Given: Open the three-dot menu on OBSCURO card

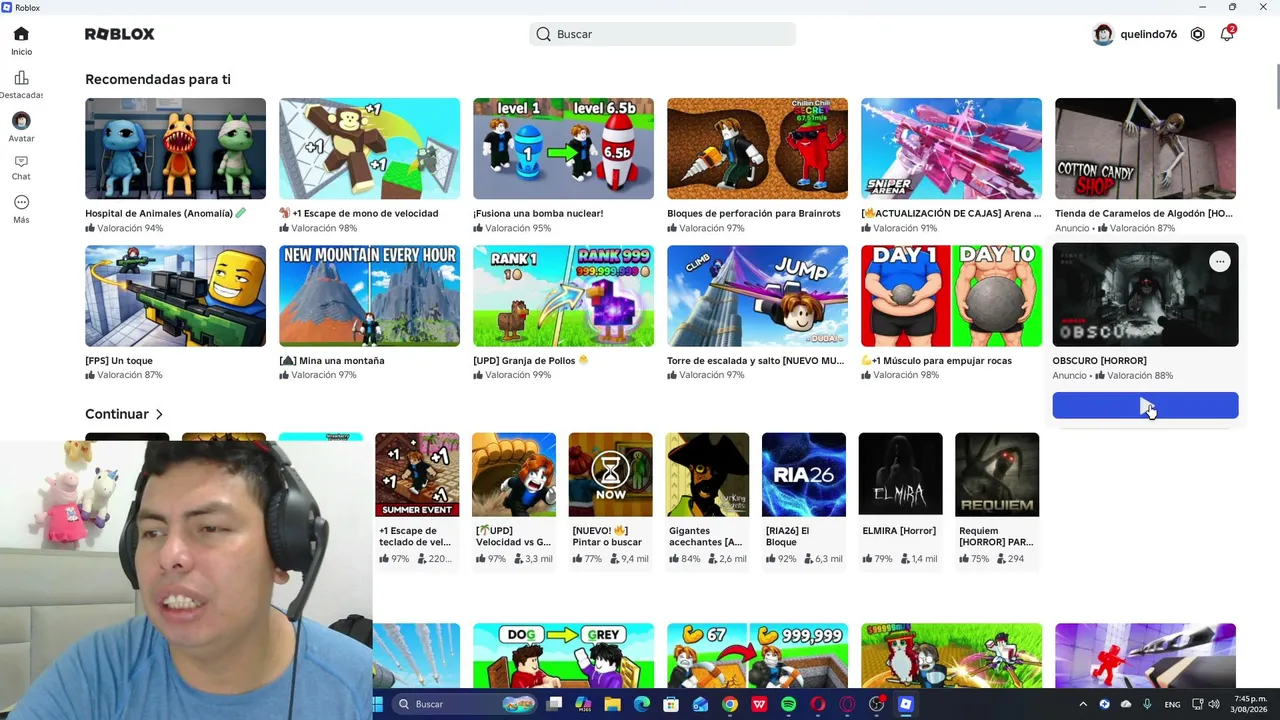Looking at the screenshot, I should pos(1219,262).
